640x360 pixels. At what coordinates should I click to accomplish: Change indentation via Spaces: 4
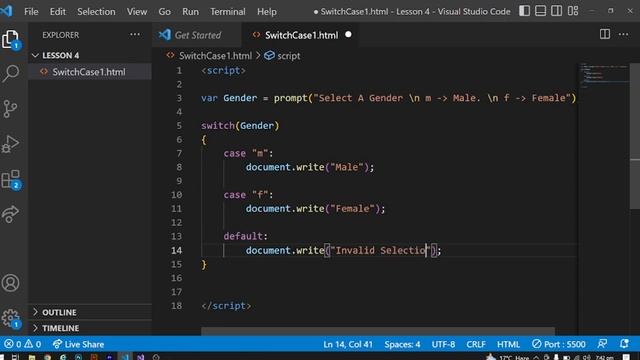tap(402, 344)
